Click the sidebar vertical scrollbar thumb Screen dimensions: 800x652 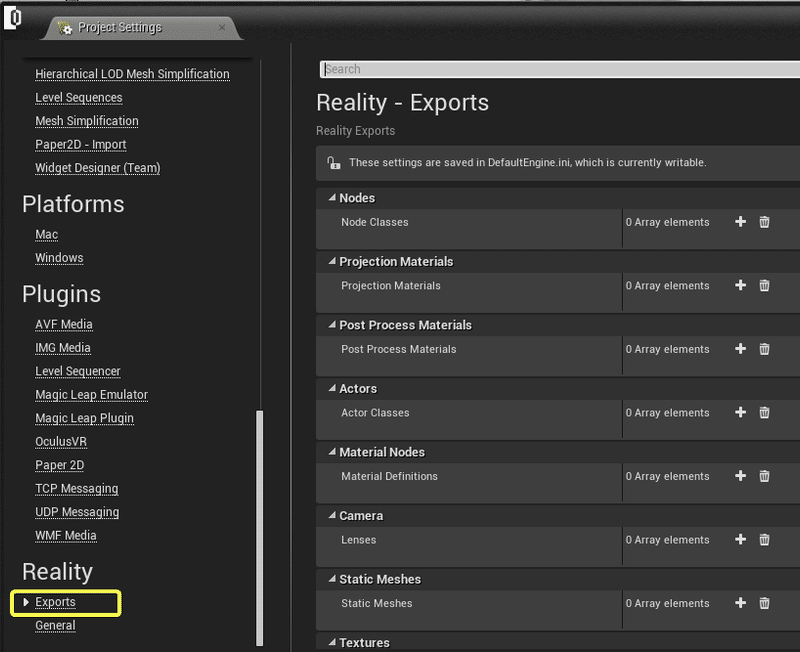click(x=260, y=528)
